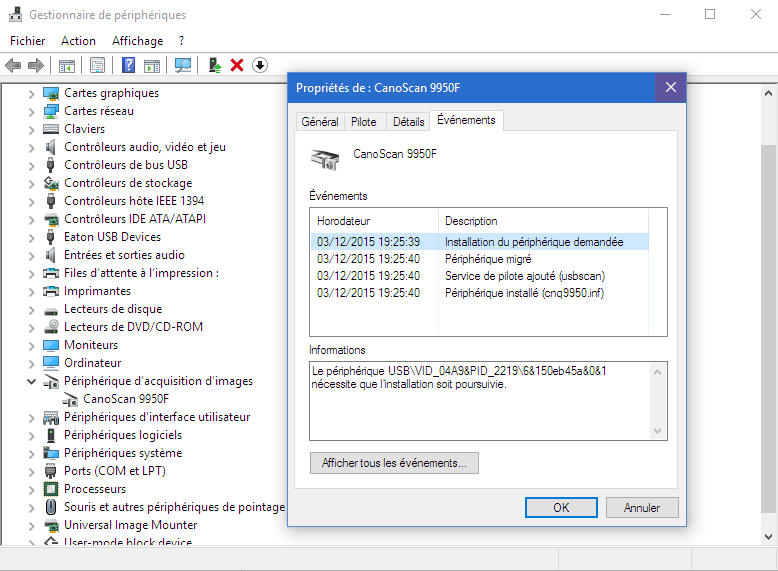Viewport: 778px width, 571px height.
Task: Click the show/hide console tree icon
Action: click(x=66, y=65)
